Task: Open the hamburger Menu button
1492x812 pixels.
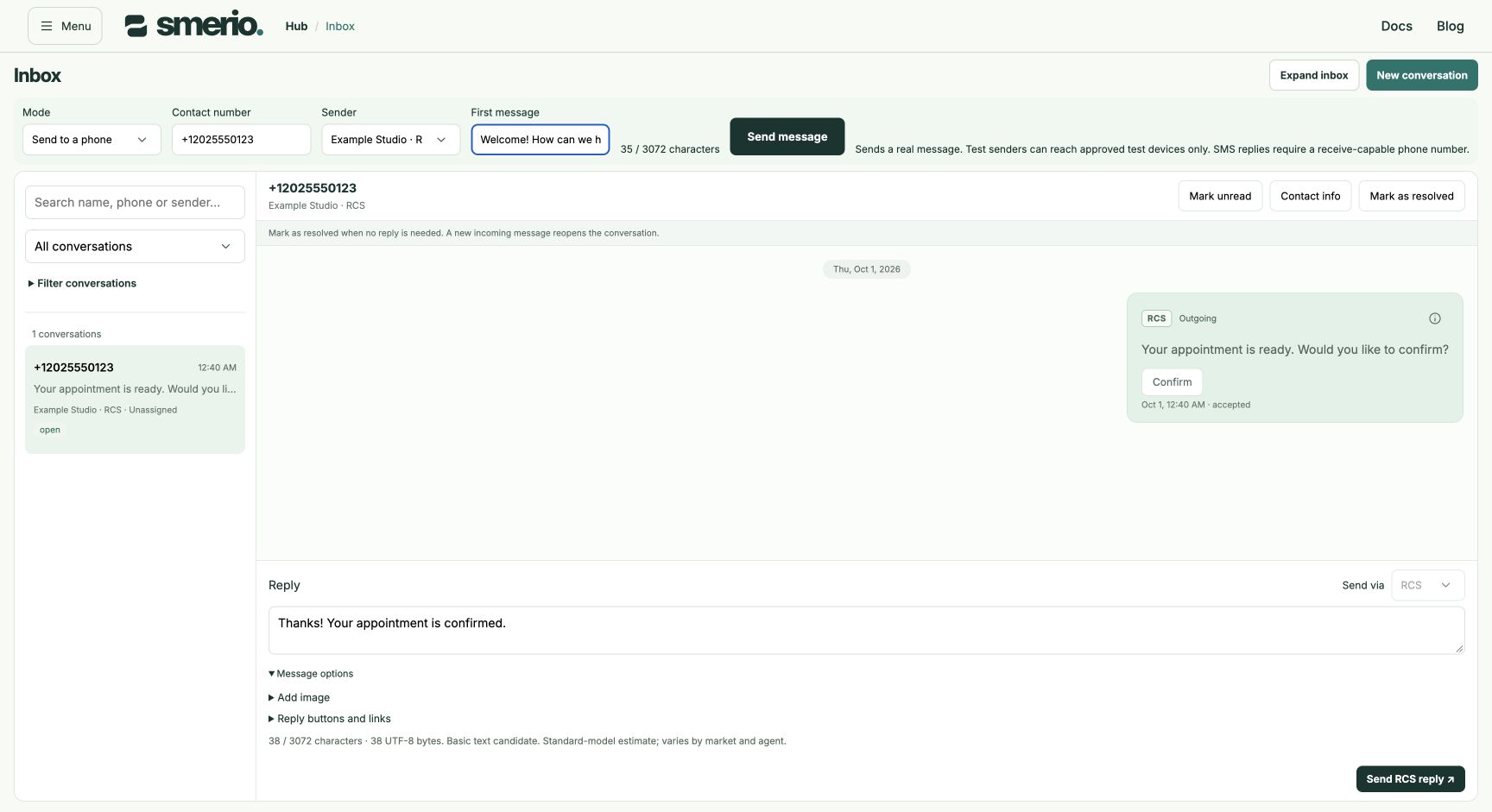Action: (x=65, y=26)
